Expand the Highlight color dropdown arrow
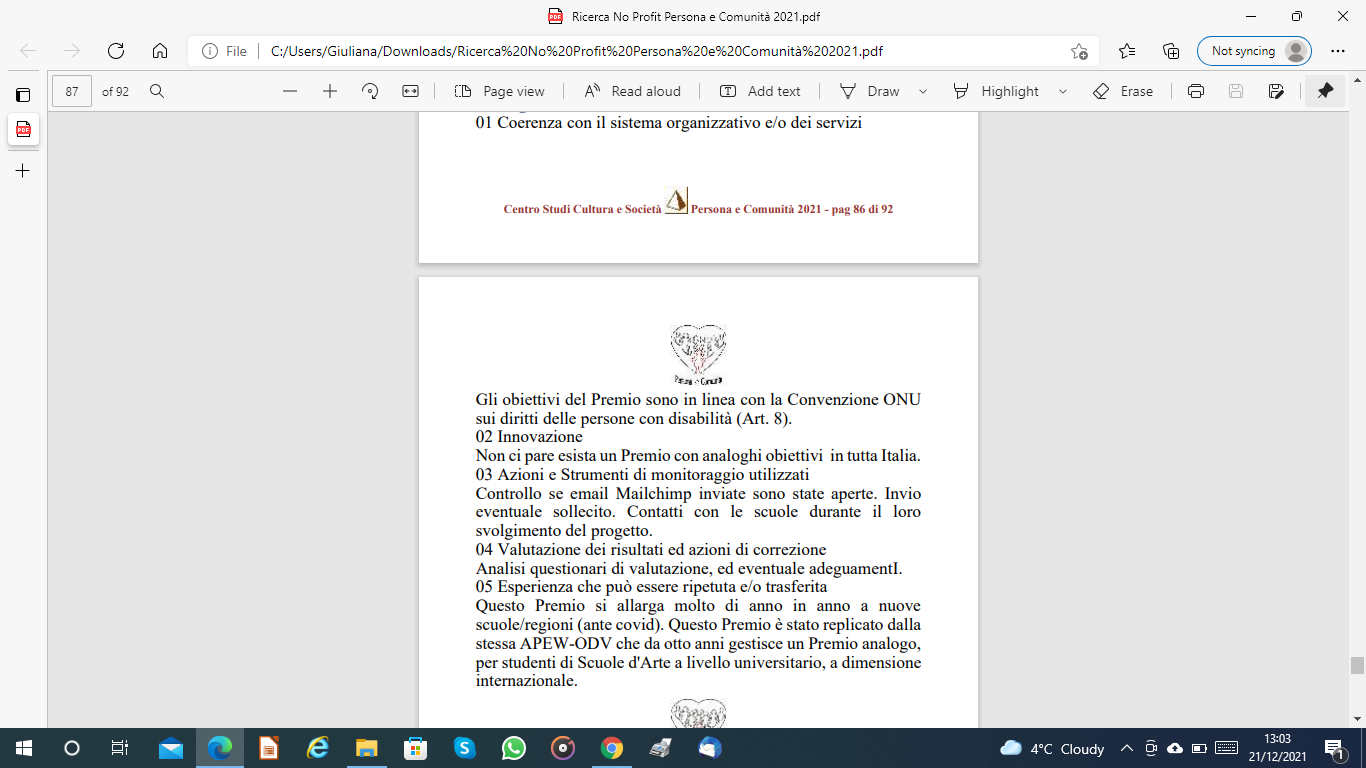The width and height of the screenshot is (1366, 768). [x=1062, y=91]
